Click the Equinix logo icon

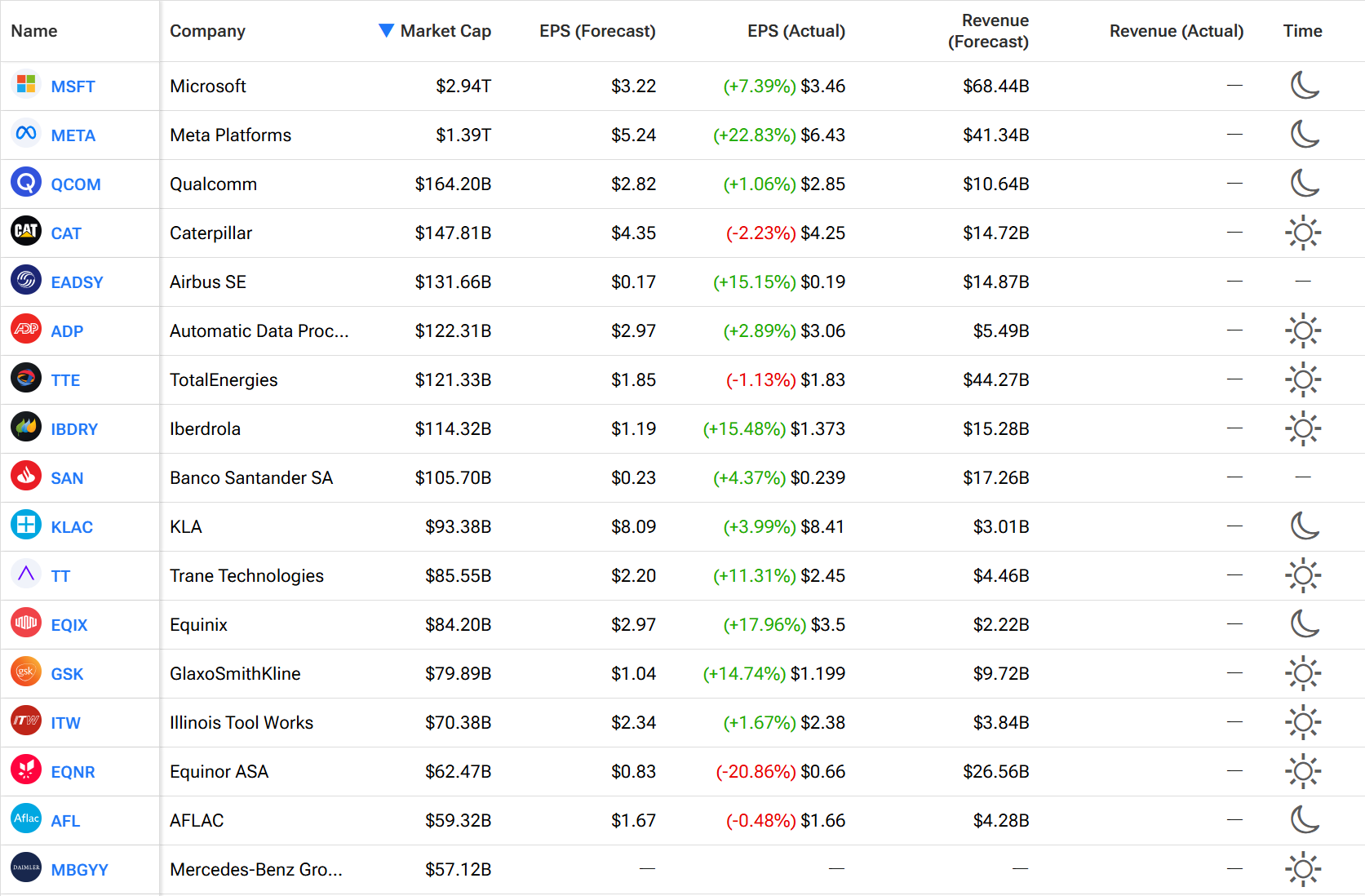pos(26,623)
